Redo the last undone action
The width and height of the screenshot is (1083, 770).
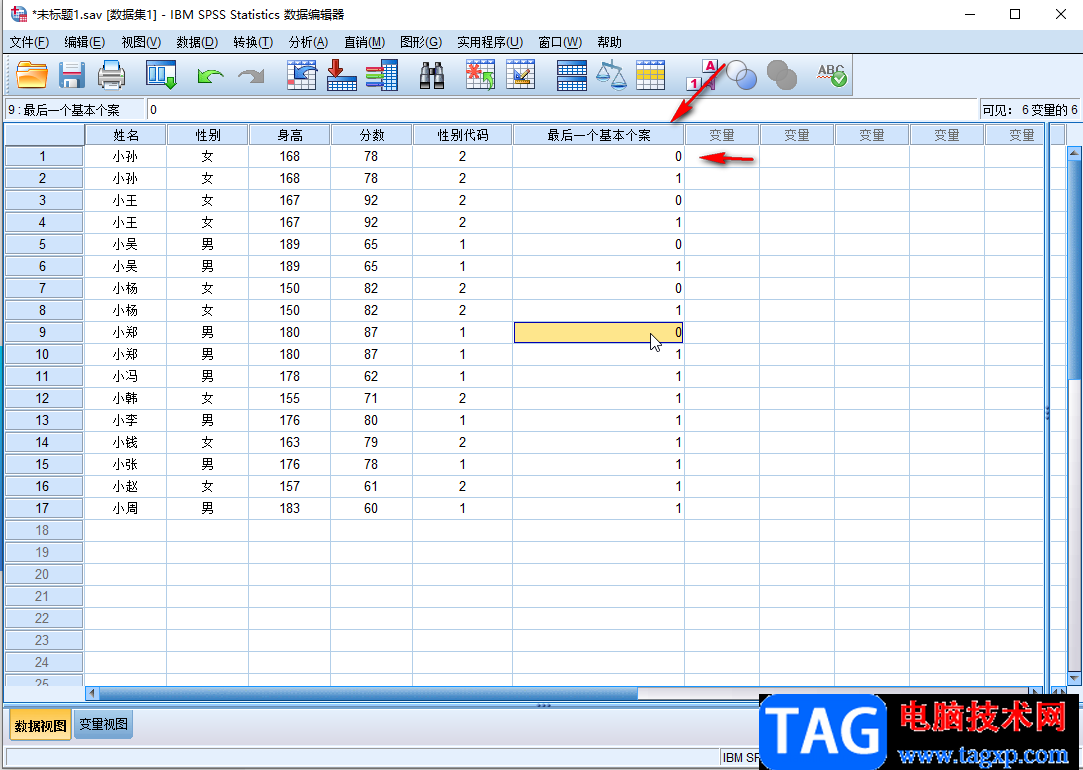pyautogui.click(x=251, y=76)
